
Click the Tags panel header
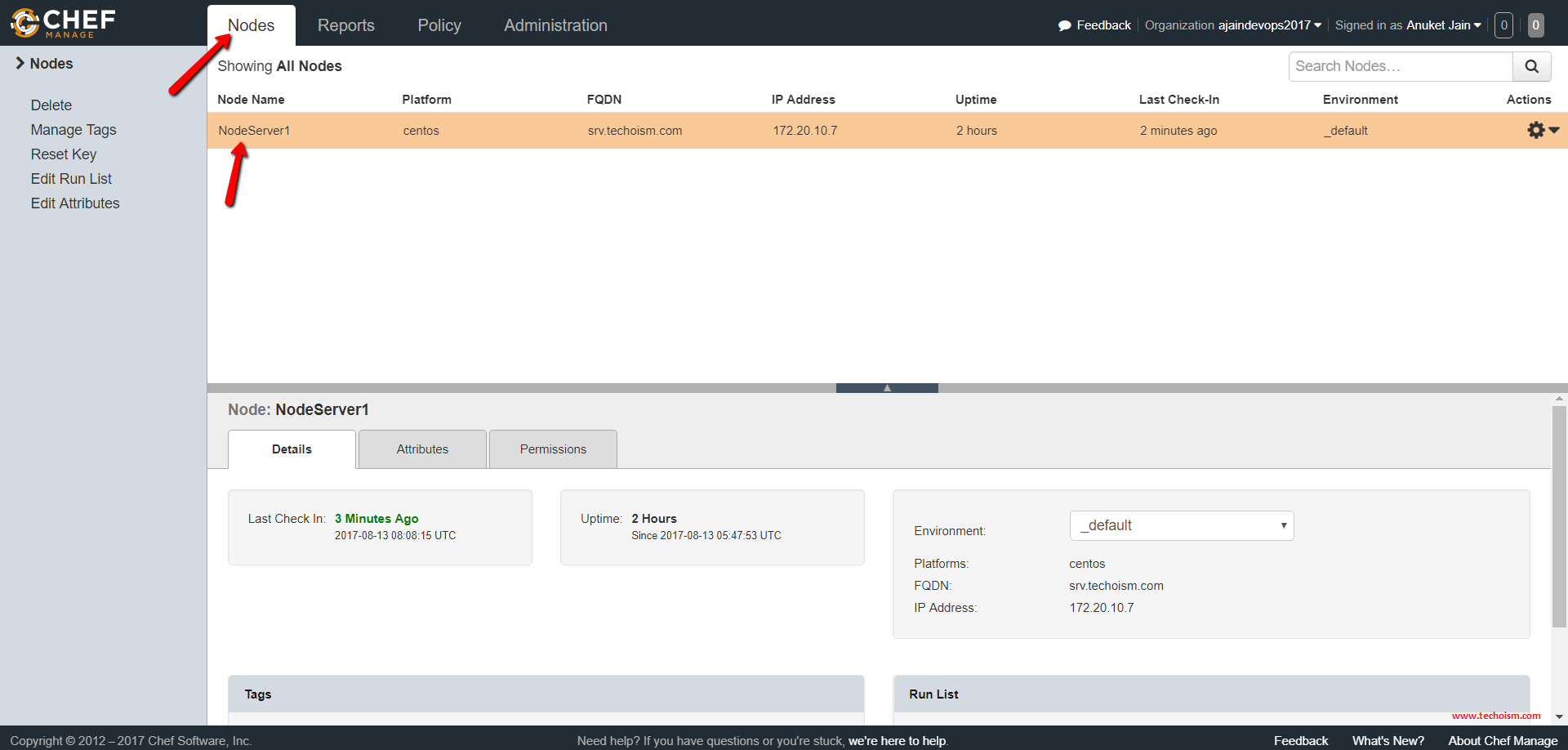pyautogui.click(x=546, y=694)
